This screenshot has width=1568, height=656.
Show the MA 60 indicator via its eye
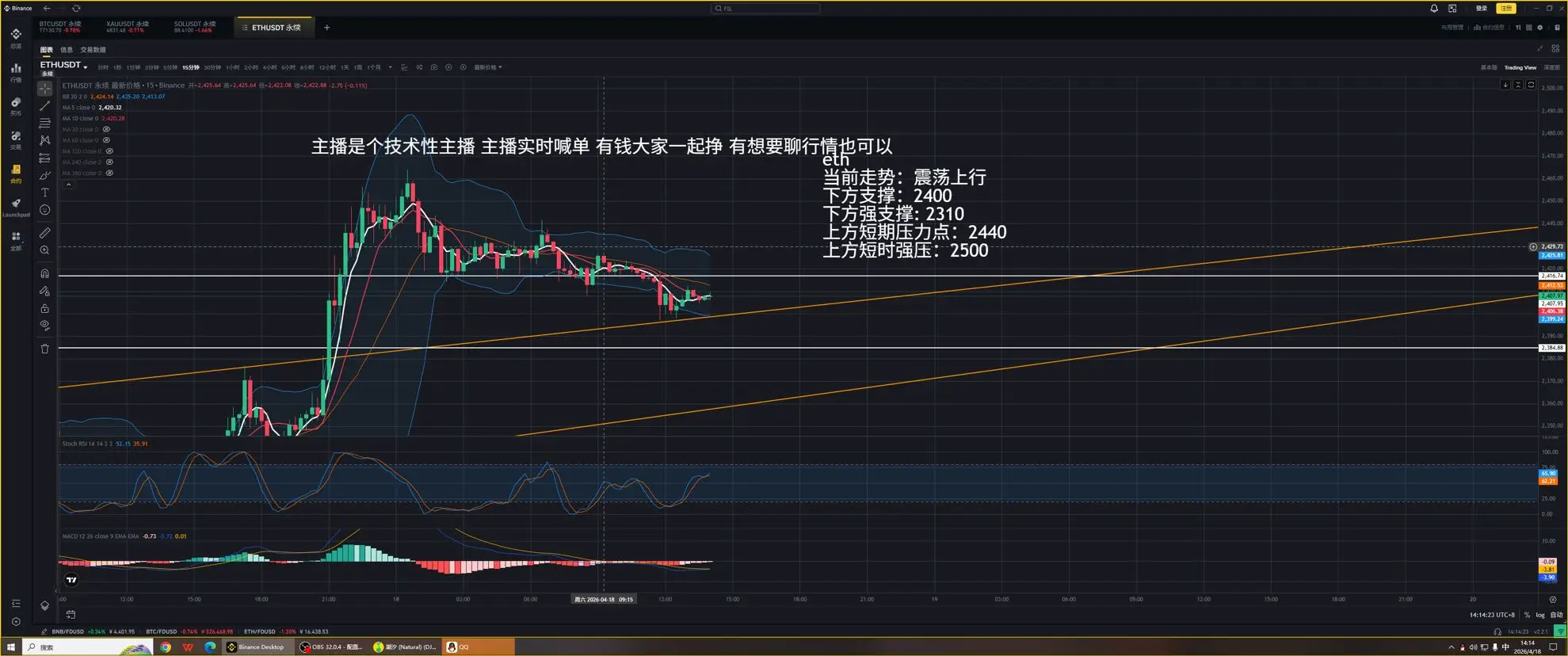point(106,140)
